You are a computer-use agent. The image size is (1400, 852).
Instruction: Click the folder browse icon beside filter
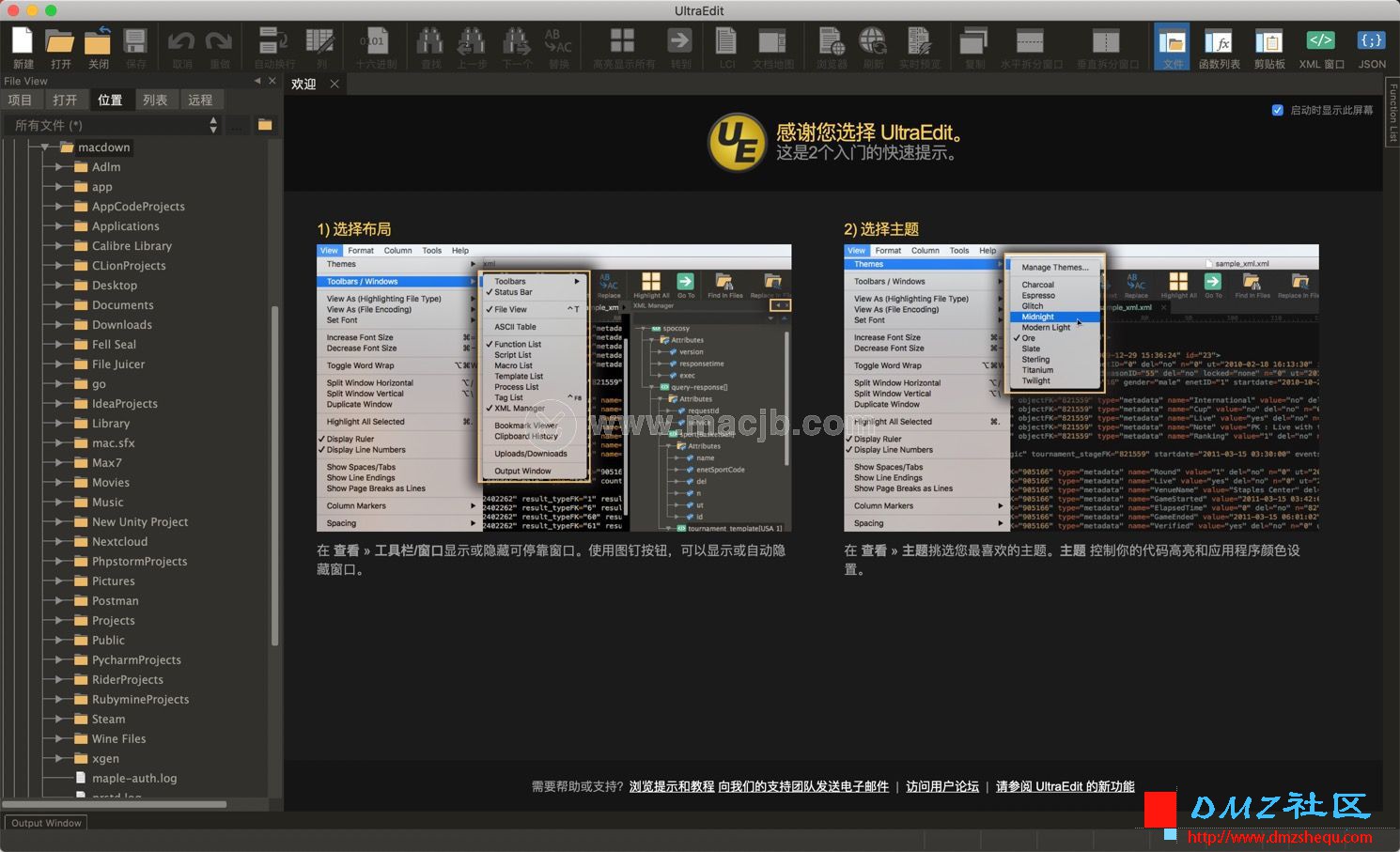(265, 125)
